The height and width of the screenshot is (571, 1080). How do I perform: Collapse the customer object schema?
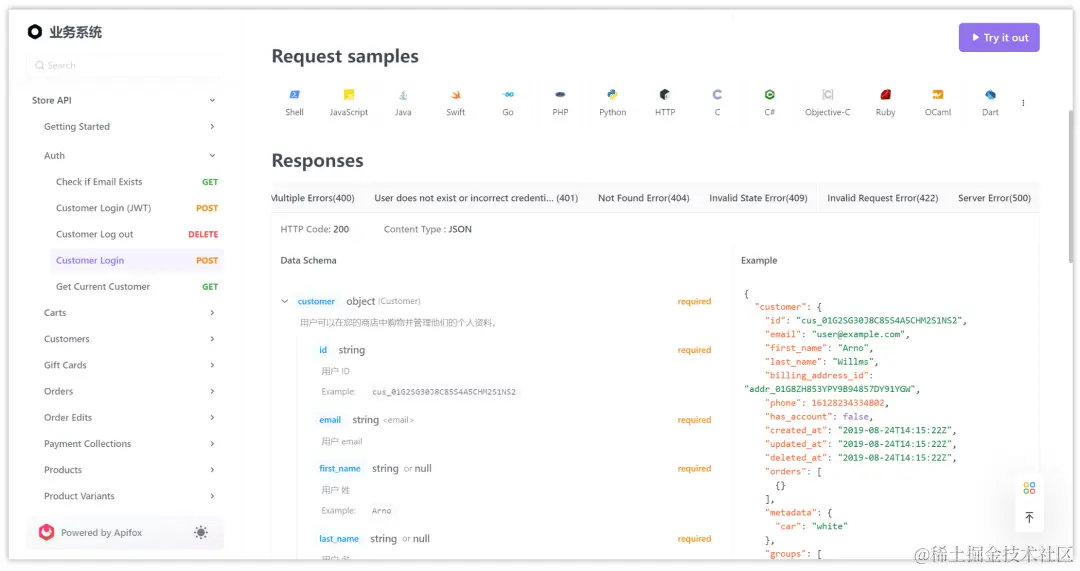tap(284, 301)
